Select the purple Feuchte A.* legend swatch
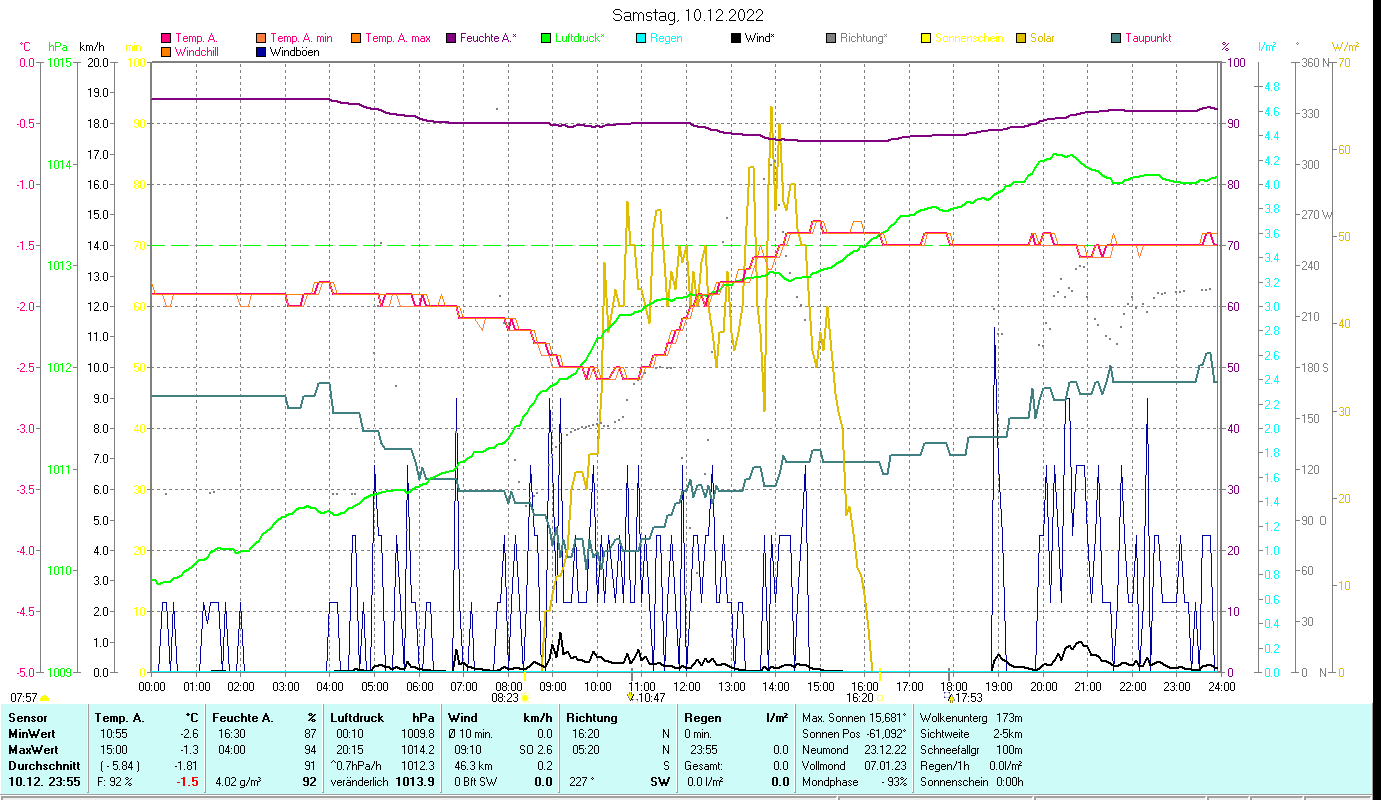The image size is (1381, 800). (450, 39)
